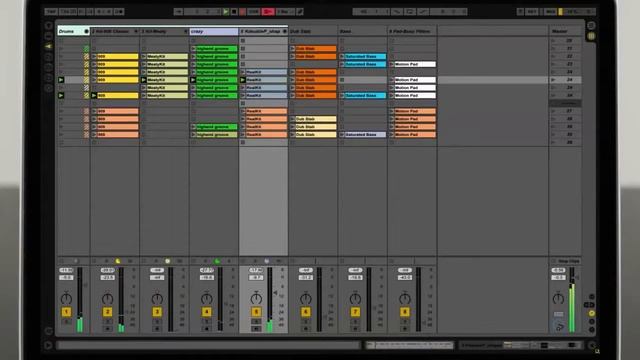Click the Master pan knob
The image size is (640, 360).
click(x=558, y=298)
